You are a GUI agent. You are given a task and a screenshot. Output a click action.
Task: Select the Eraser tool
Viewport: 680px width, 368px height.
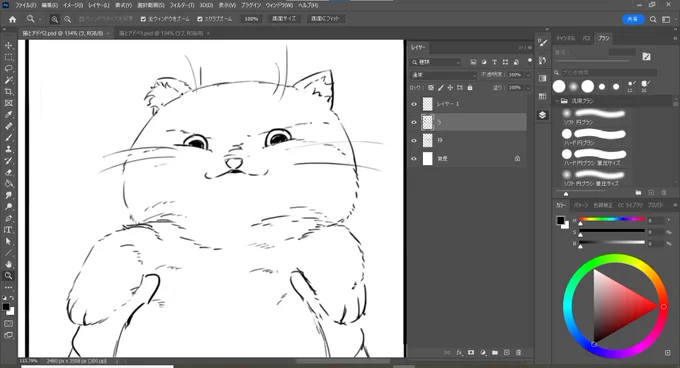click(8, 172)
